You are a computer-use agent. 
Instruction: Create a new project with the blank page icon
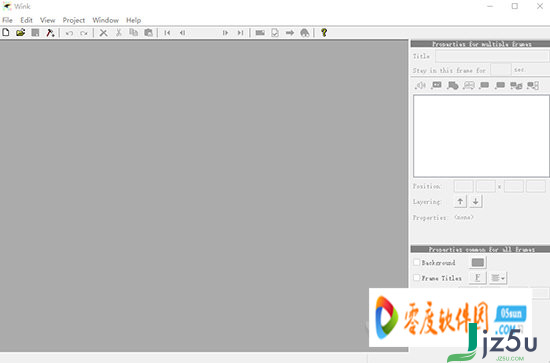[6, 33]
